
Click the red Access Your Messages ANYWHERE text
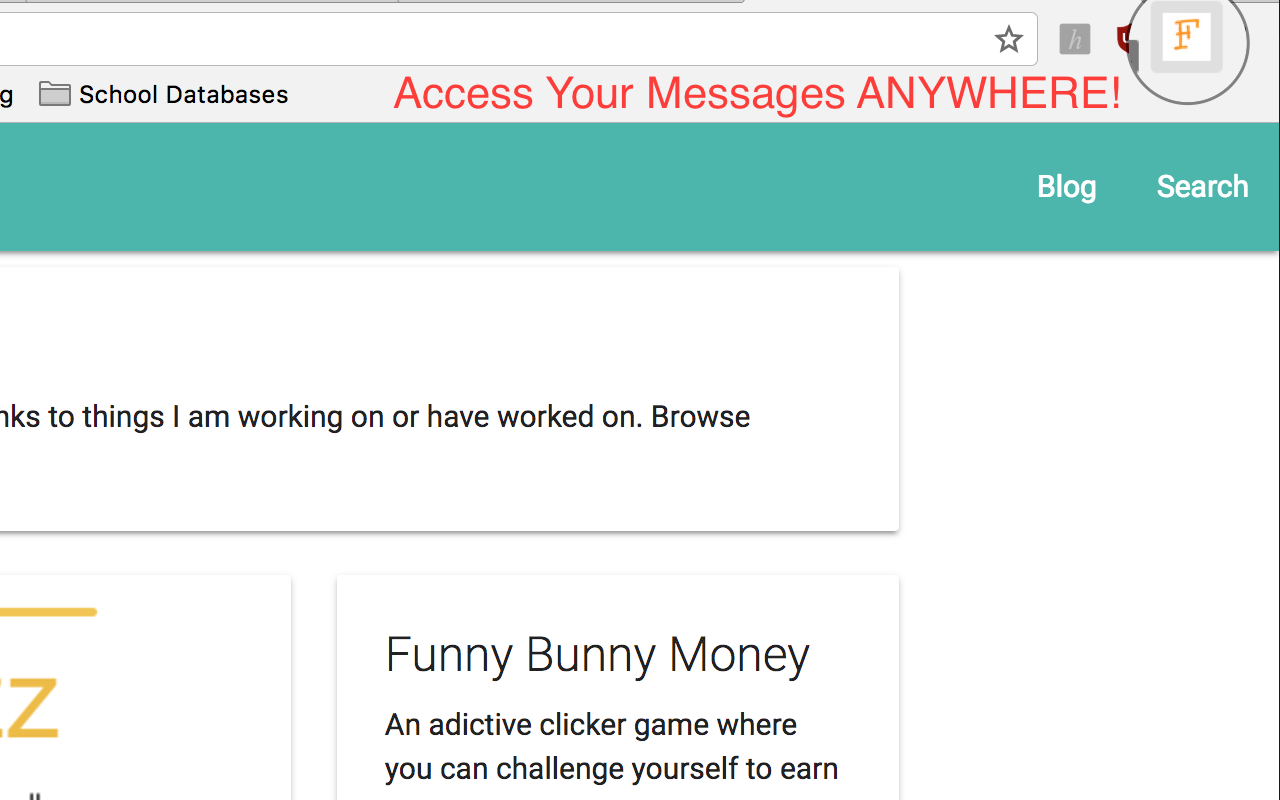(757, 94)
